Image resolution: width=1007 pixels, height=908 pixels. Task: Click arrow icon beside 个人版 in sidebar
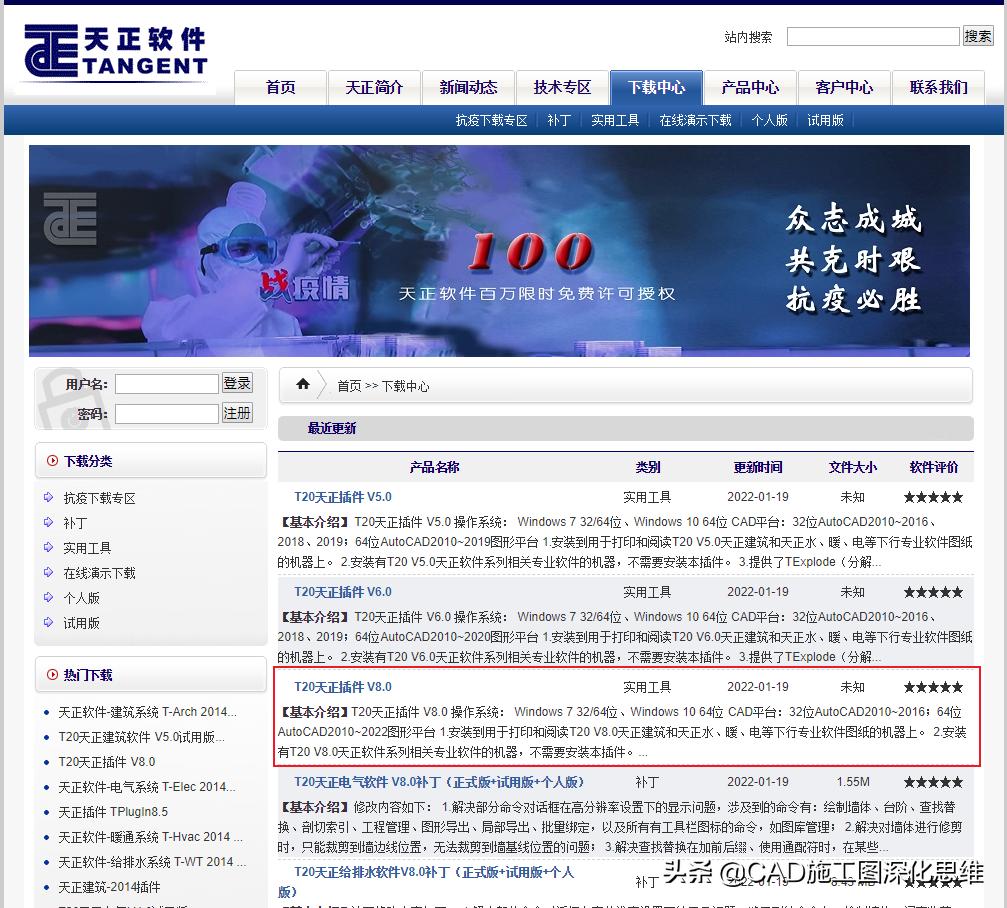pyautogui.click(x=48, y=597)
